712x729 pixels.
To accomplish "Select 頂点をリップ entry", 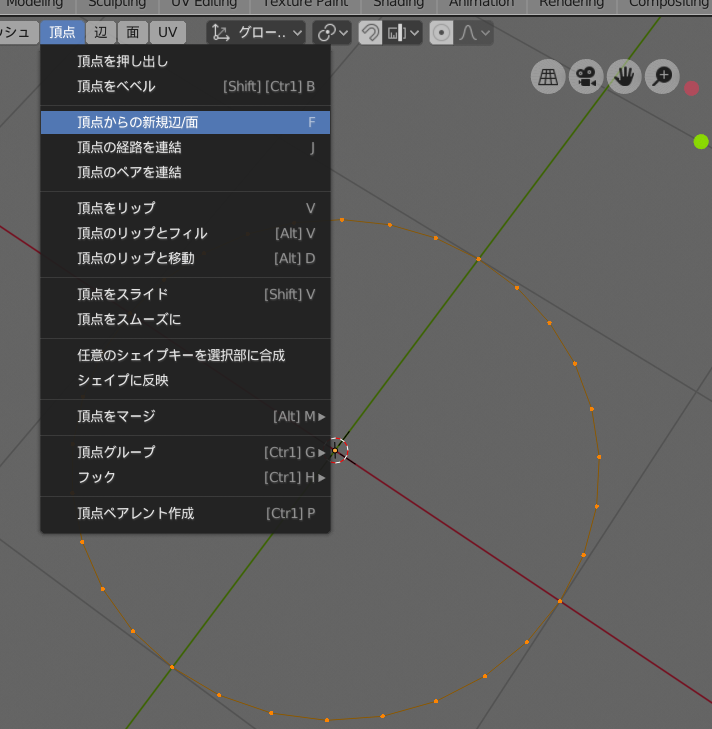I will tap(186, 208).
